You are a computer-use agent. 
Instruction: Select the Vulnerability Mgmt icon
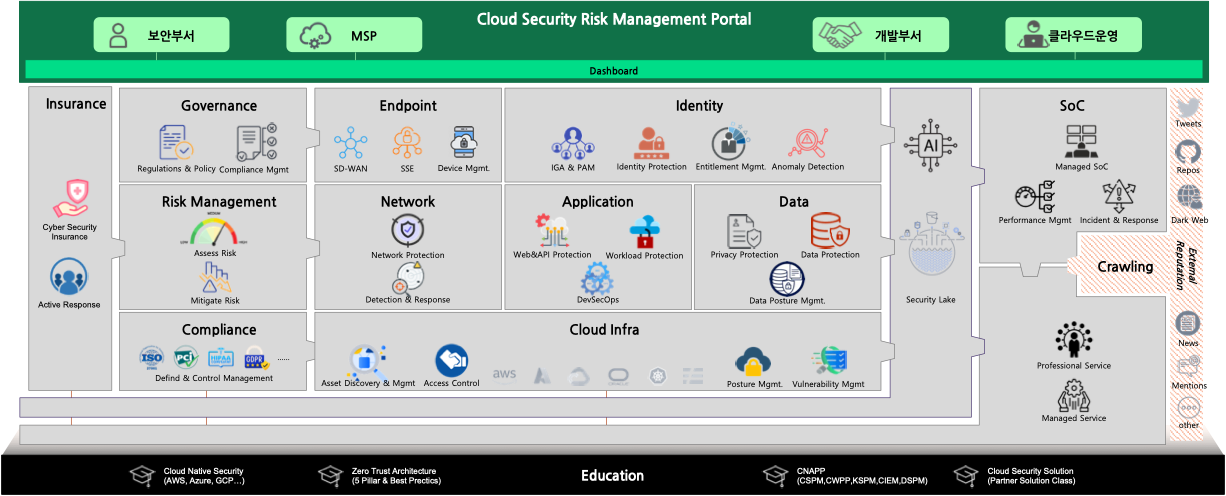tap(828, 361)
